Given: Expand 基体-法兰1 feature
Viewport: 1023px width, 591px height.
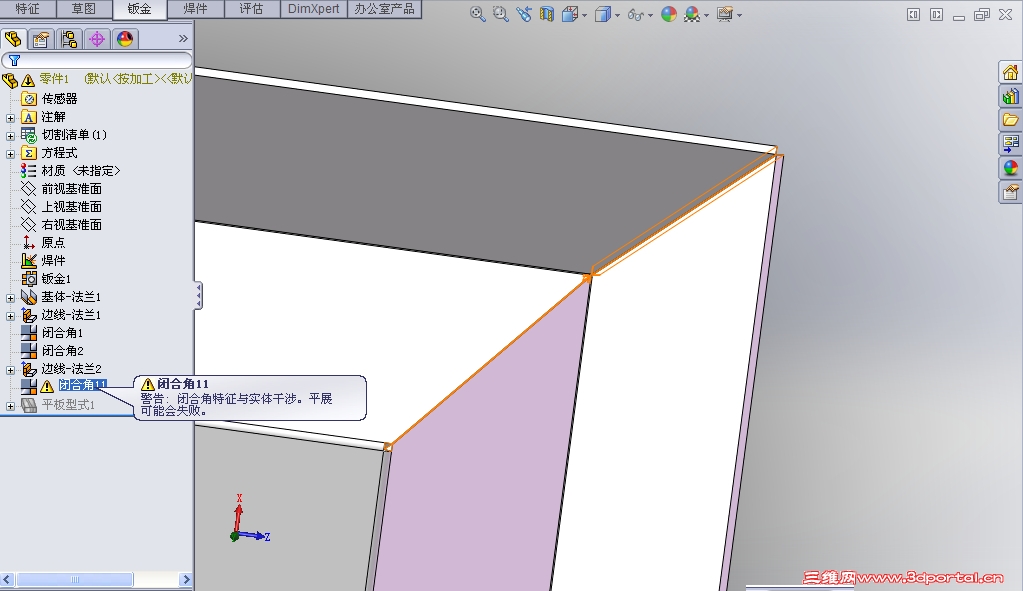Looking at the screenshot, I should [x=10, y=298].
